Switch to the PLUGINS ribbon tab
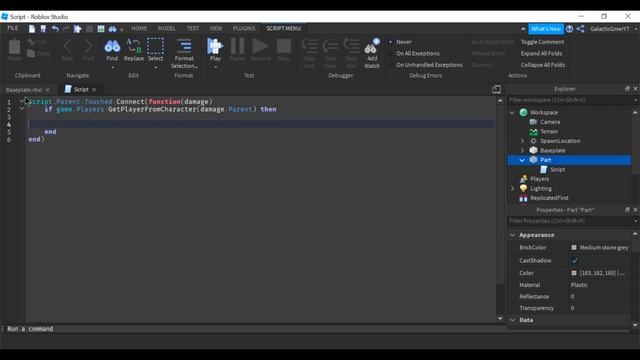 coord(244,28)
